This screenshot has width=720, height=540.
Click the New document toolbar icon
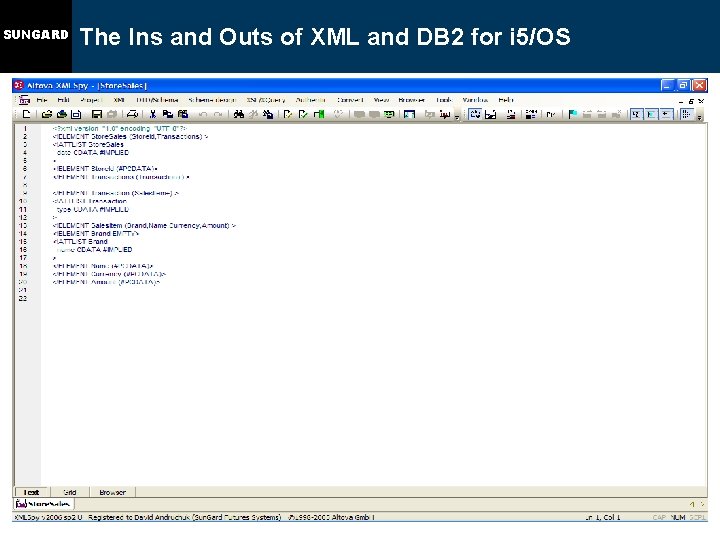point(27,114)
